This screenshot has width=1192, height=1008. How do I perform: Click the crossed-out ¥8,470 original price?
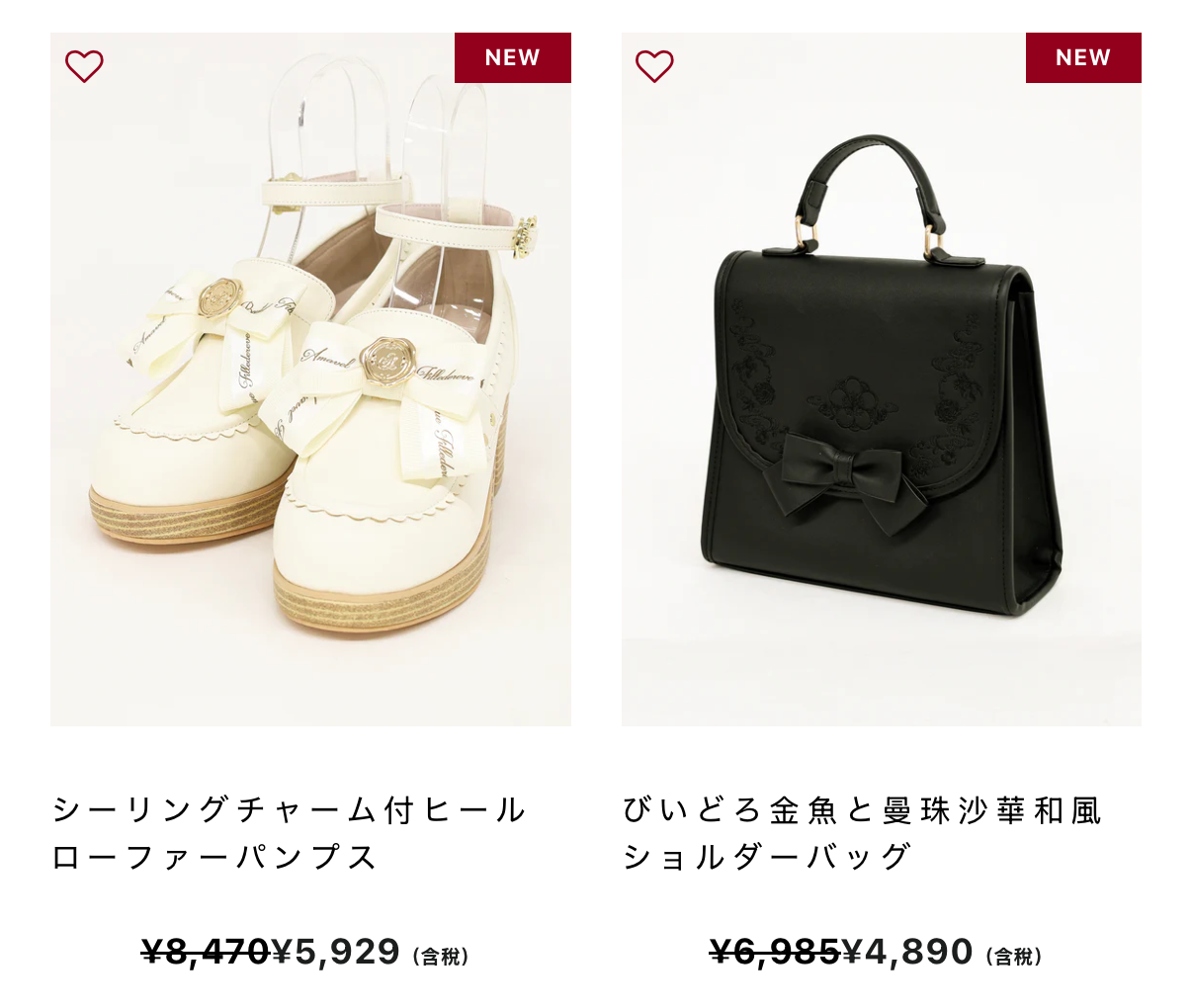click(x=206, y=952)
